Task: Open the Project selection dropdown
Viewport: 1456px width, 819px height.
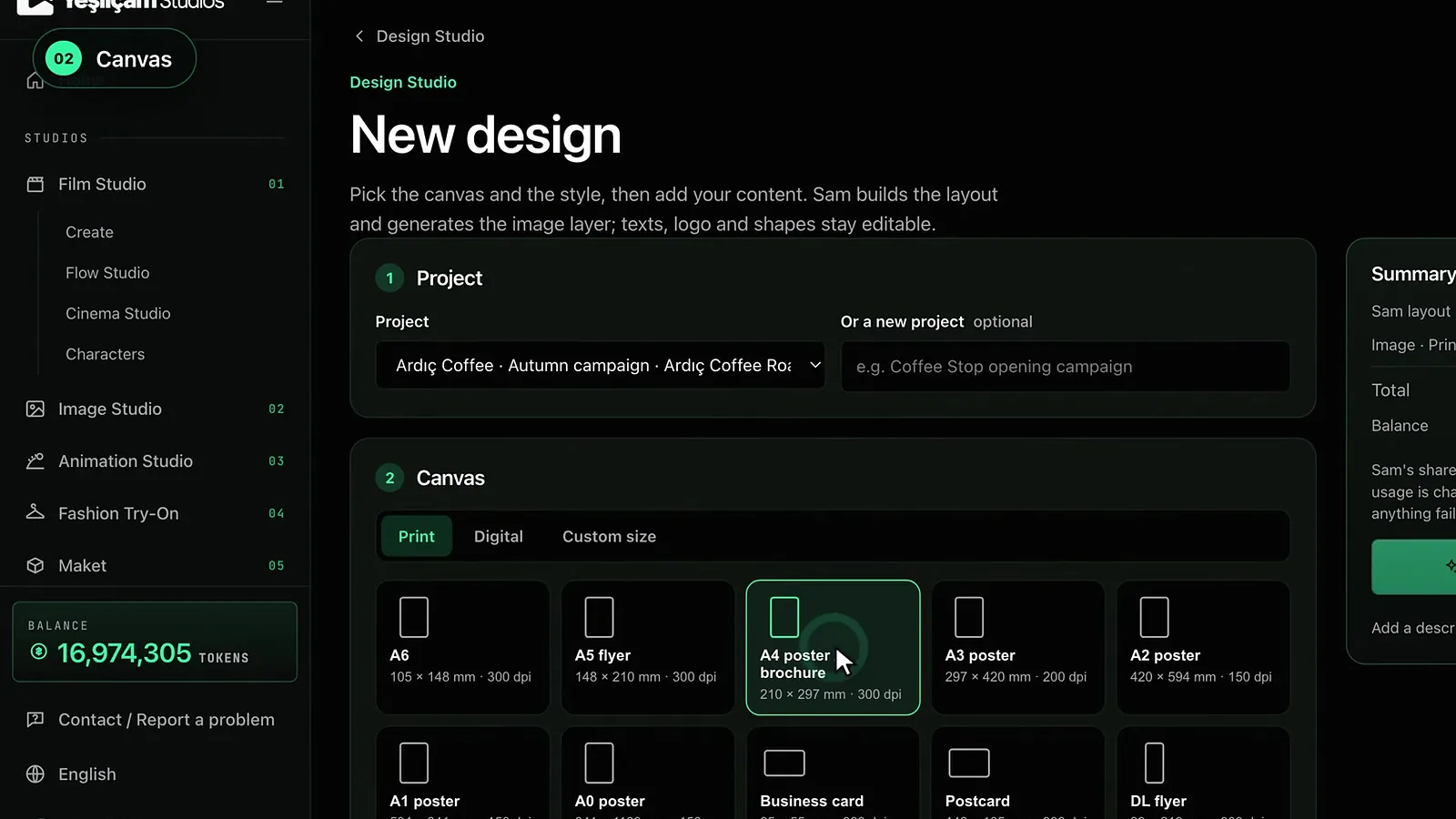Action: coord(601,365)
